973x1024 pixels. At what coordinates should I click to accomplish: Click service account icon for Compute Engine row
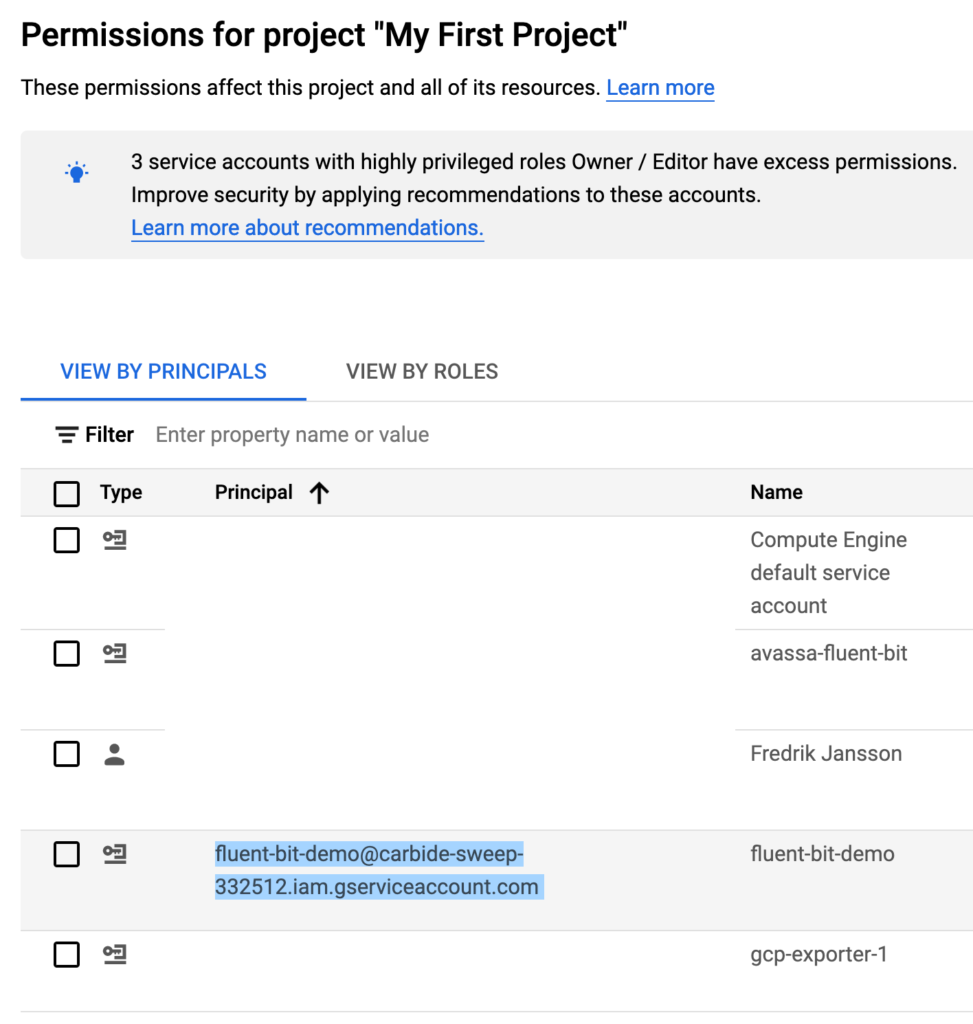pos(115,541)
